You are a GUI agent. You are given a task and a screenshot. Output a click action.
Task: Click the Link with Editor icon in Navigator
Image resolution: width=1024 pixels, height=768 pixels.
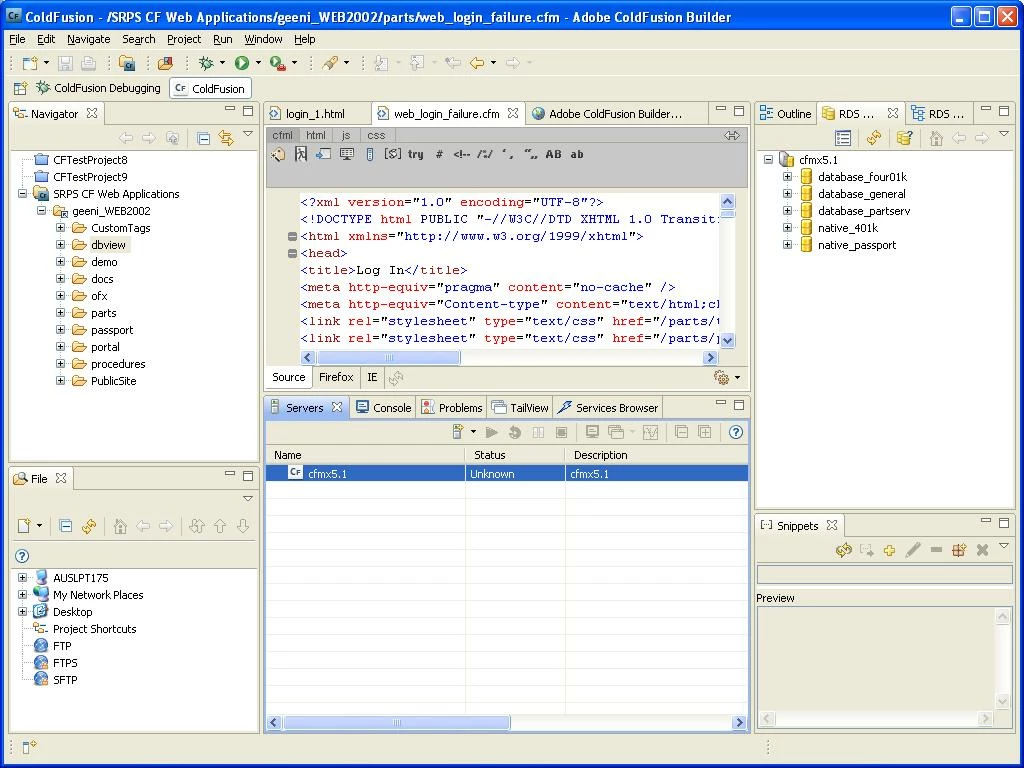pyautogui.click(x=226, y=138)
